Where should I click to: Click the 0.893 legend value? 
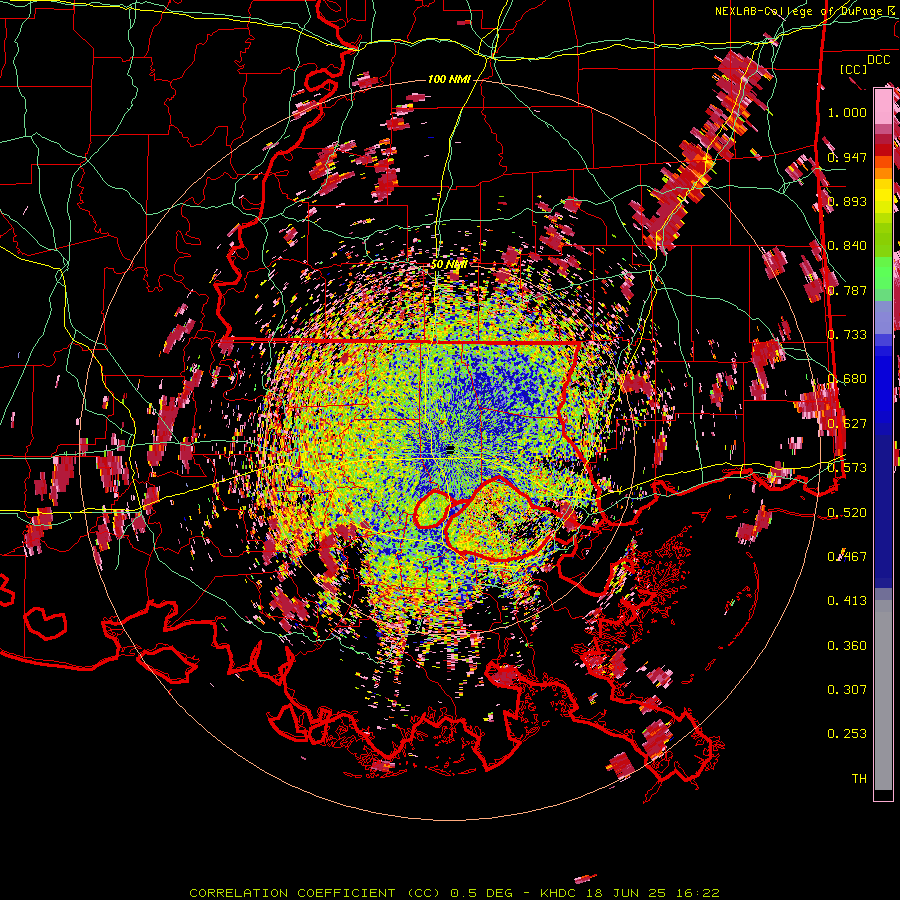click(x=847, y=201)
